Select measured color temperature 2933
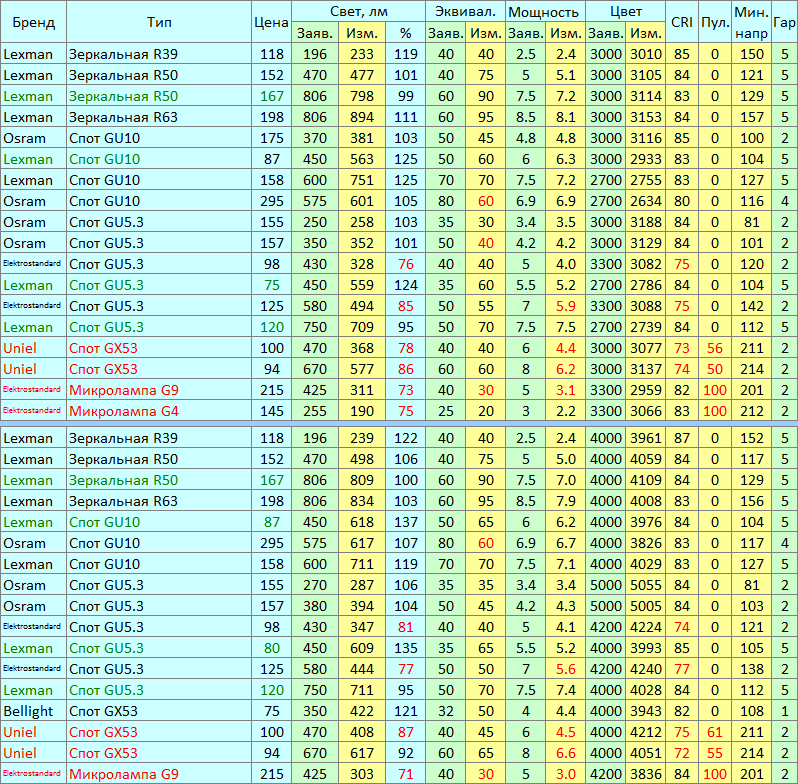 click(x=645, y=159)
